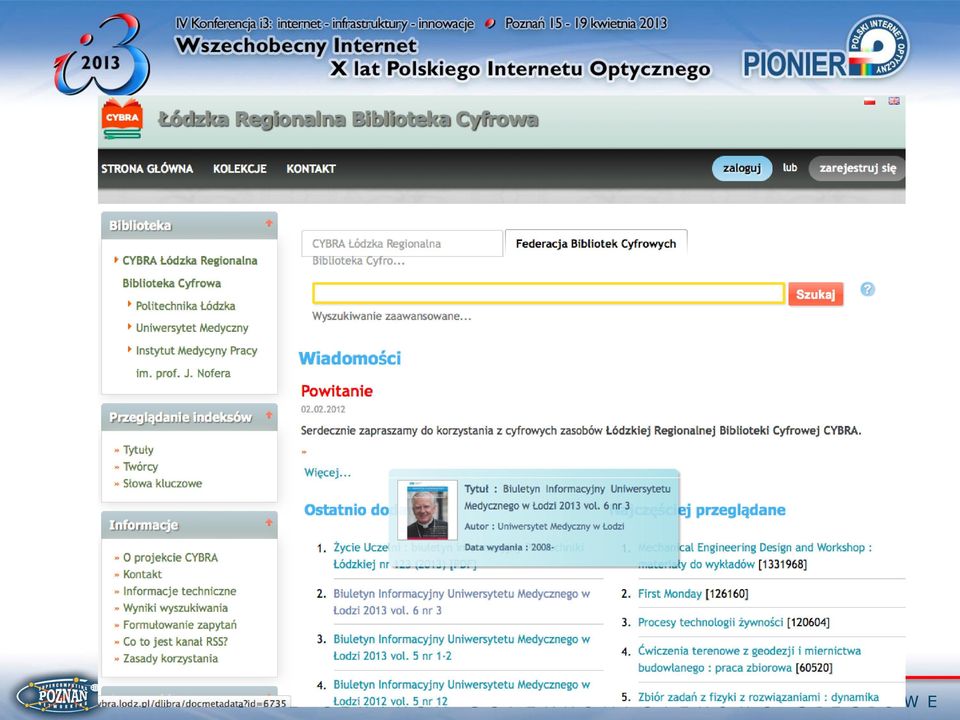Collapse the Przeglądanie indeksów panel arrow
The width and height of the screenshot is (960, 720).
(268, 416)
